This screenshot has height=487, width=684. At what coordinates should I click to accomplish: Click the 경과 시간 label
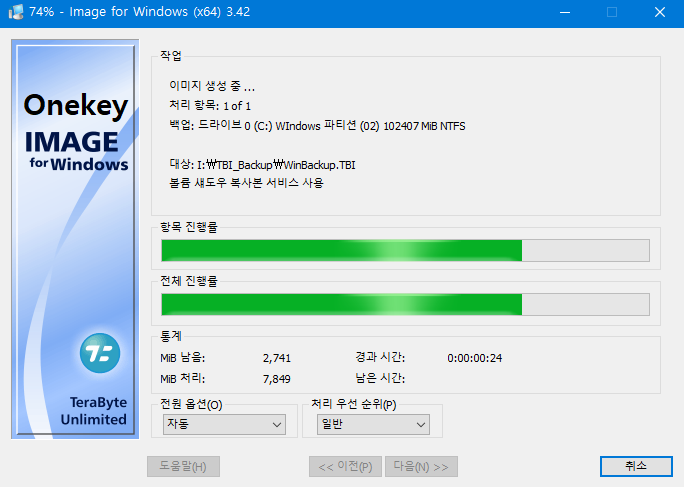[380, 357]
